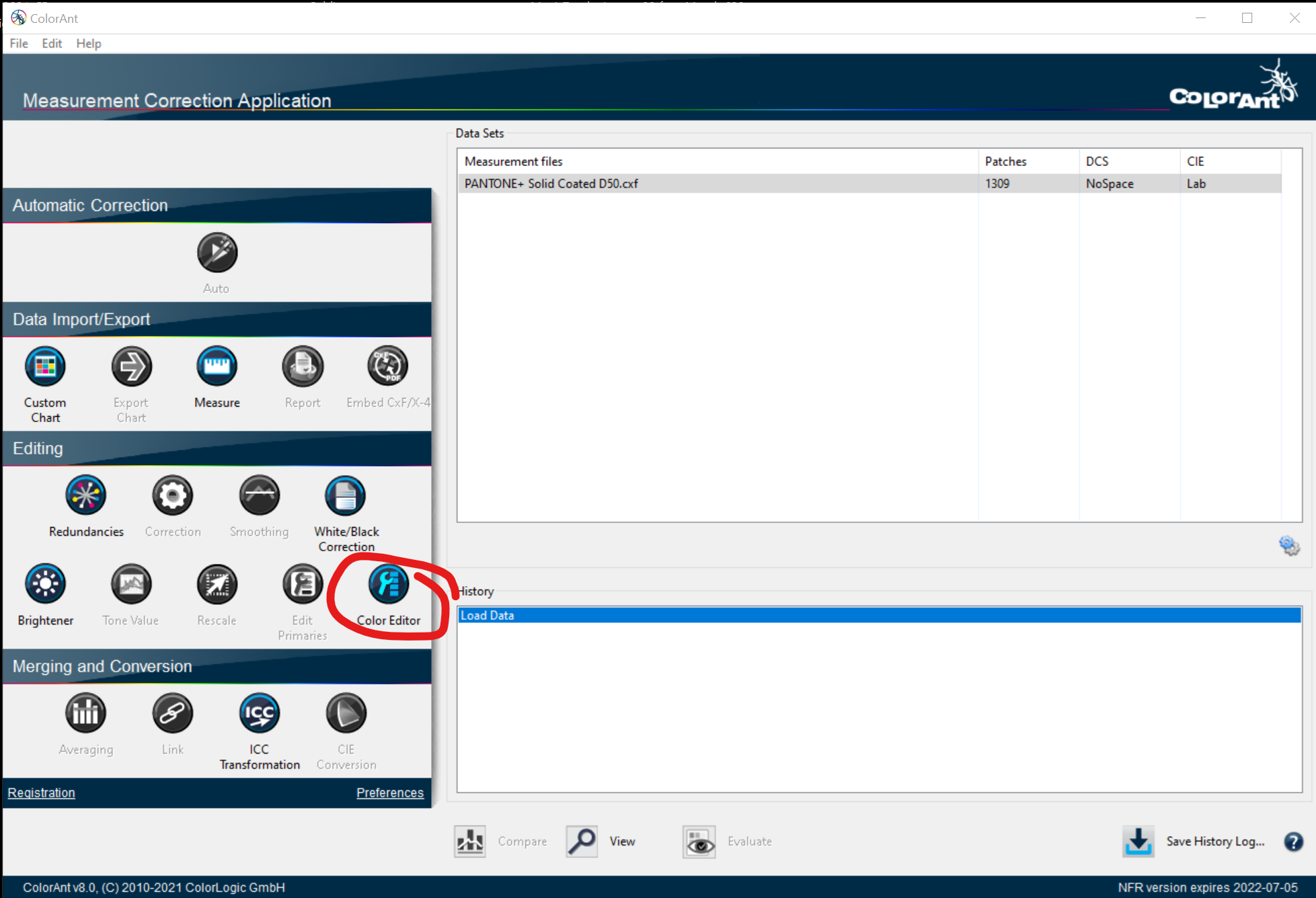This screenshot has width=1316, height=898.
Task: Run the Auto correction
Action: 217,253
